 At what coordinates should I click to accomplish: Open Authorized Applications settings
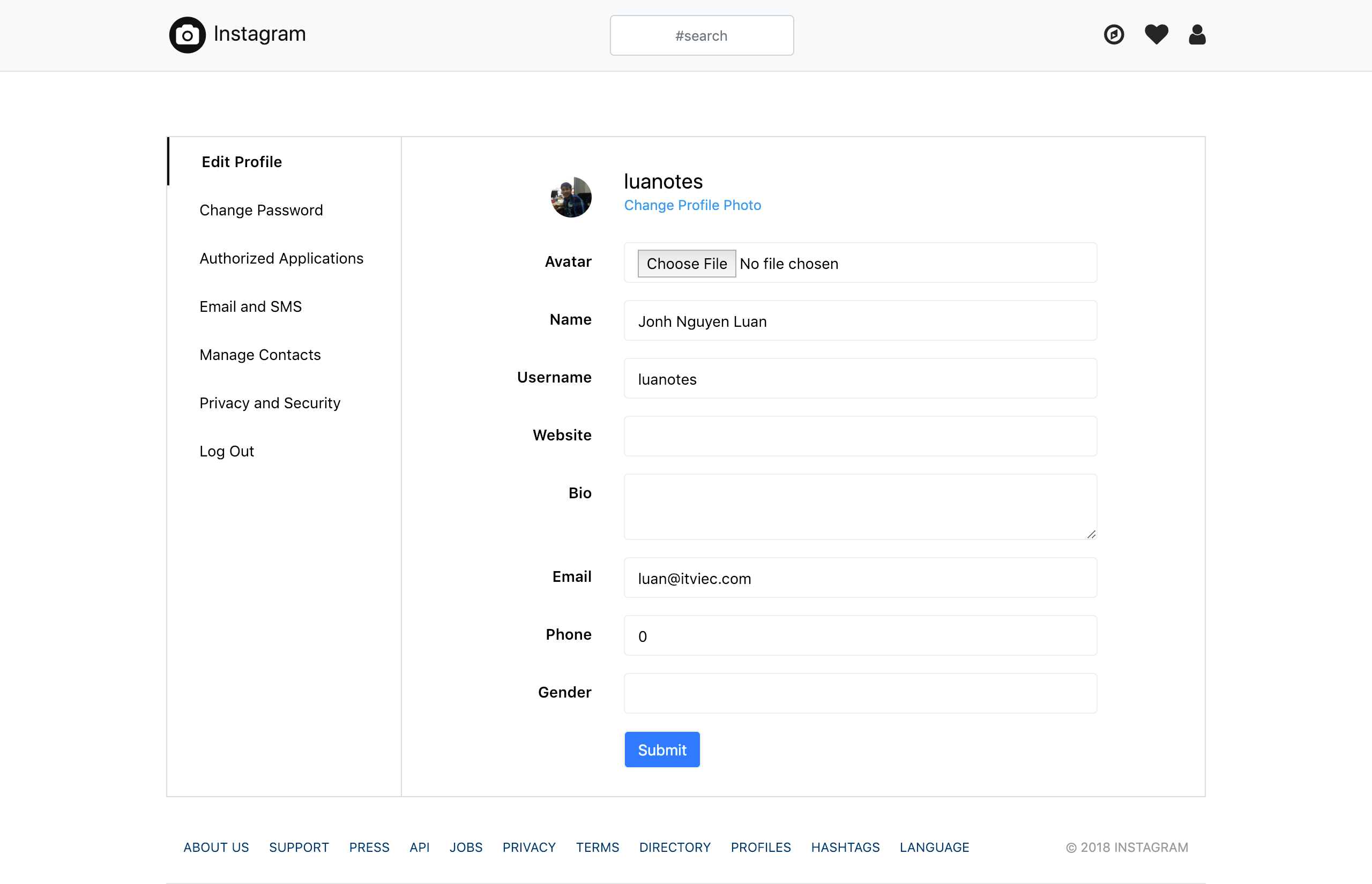pyautogui.click(x=281, y=258)
